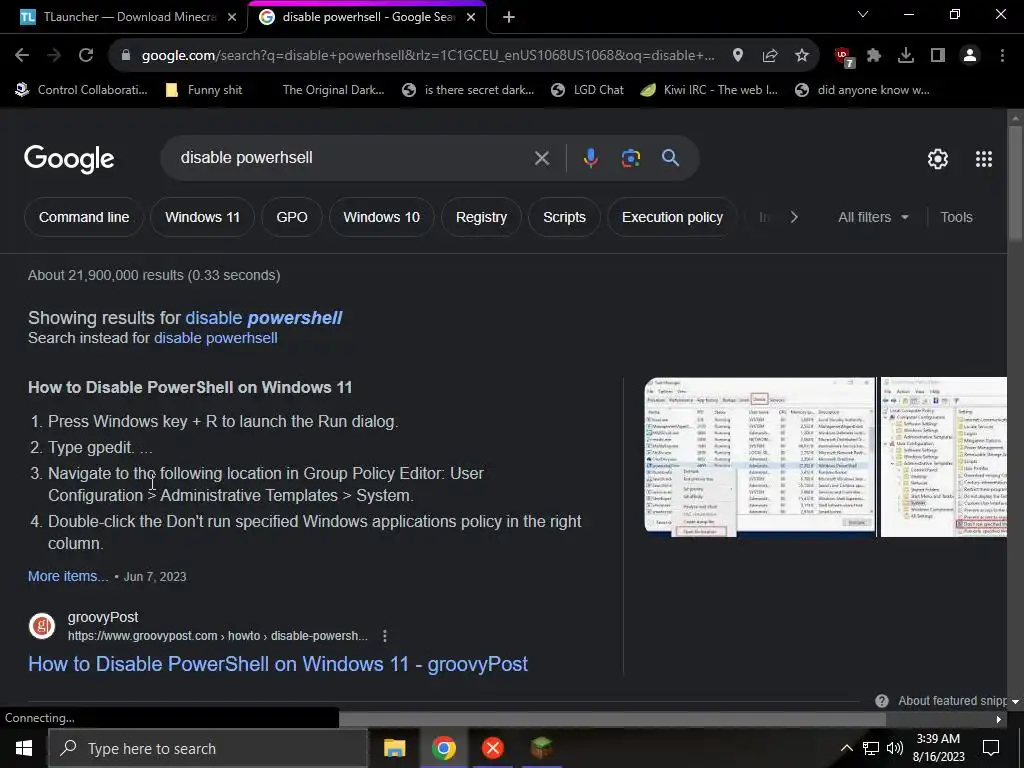This screenshot has height=768, width=1024.
Task: Open Windows Start menu
Action: pyautogui.click(x=24, y=748)
